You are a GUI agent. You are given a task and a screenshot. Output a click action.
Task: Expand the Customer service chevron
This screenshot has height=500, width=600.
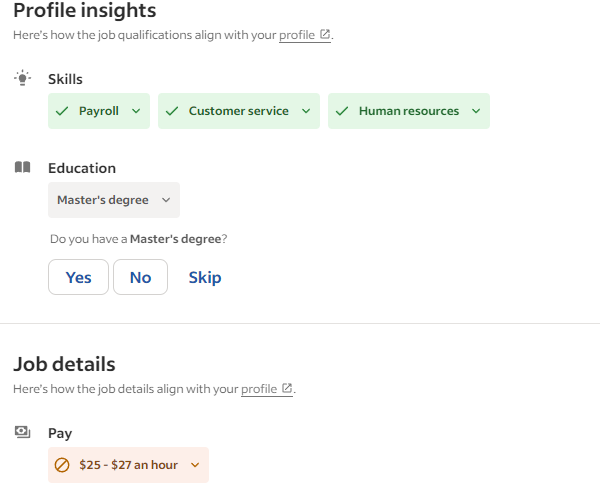(306, 111)
